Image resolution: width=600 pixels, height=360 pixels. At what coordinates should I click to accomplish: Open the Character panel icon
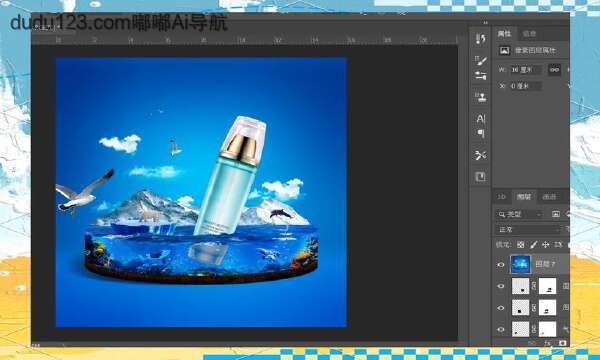click(481, 119)
